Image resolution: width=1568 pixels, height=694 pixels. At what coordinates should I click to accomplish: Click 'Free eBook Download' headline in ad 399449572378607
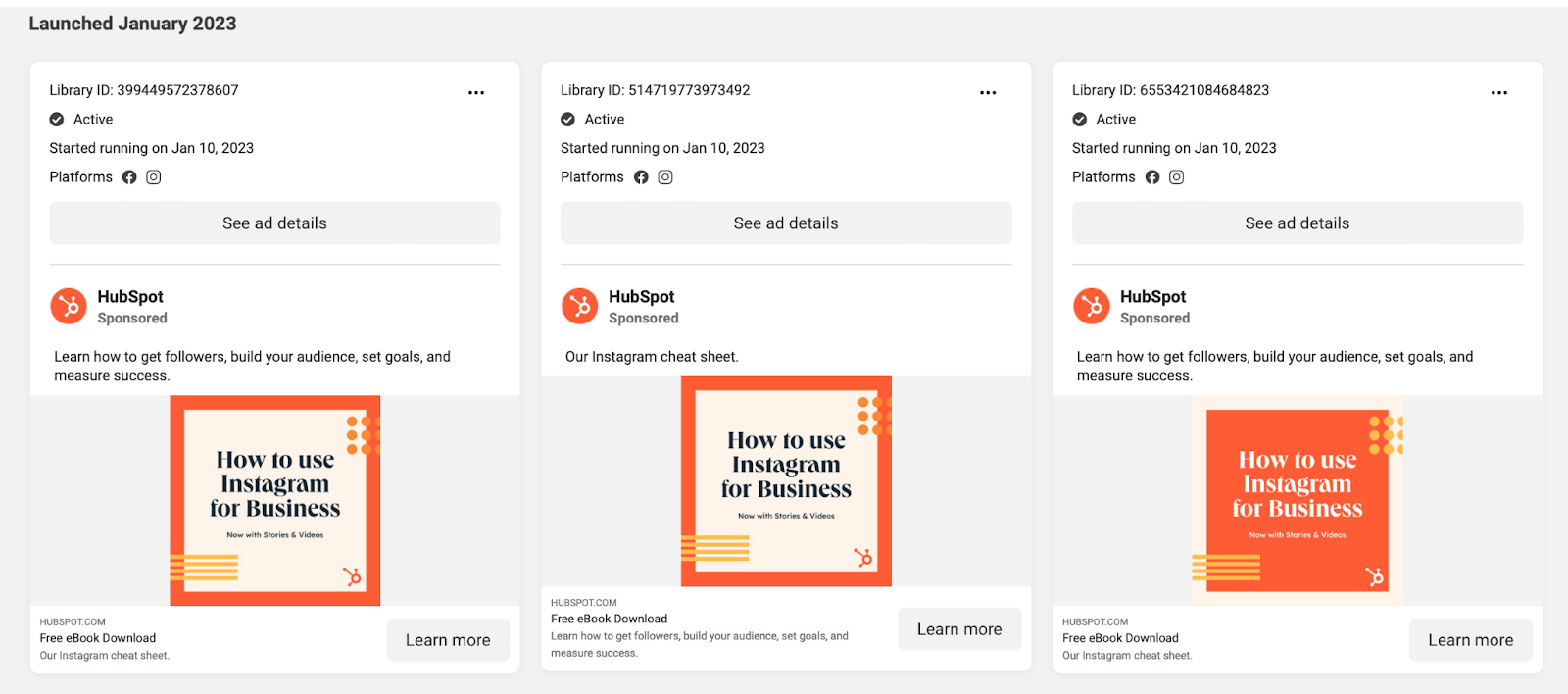point(98,638)
